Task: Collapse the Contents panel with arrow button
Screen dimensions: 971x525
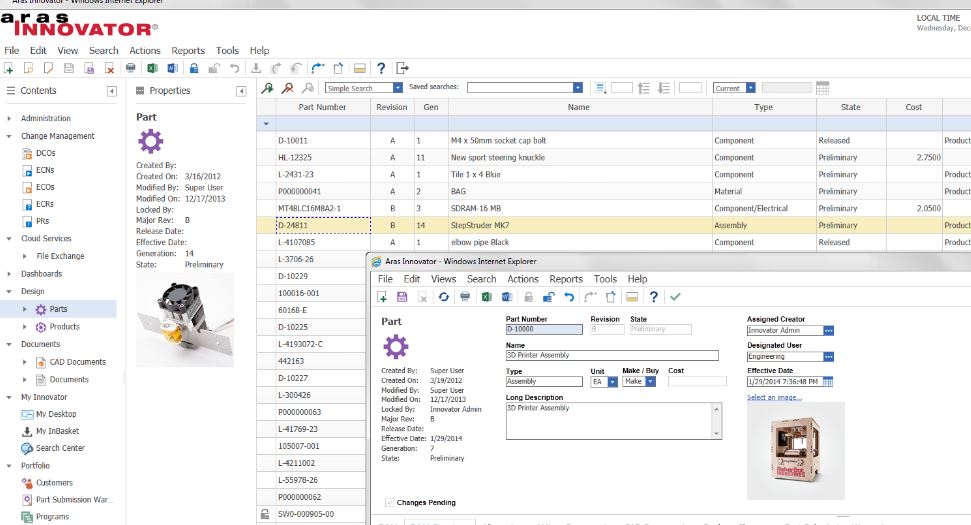Action: 111,91
